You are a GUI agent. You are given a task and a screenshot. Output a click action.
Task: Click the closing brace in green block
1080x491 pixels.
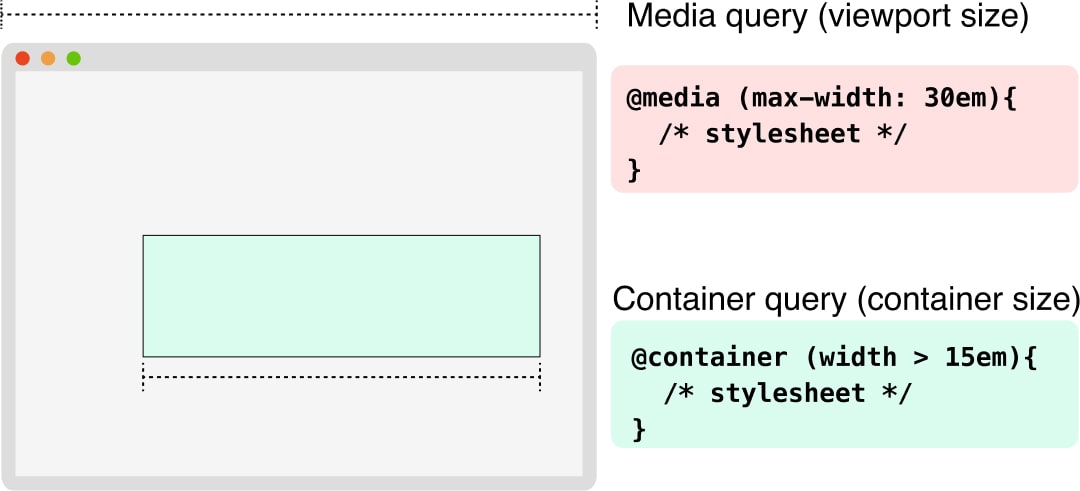[640, 428]
